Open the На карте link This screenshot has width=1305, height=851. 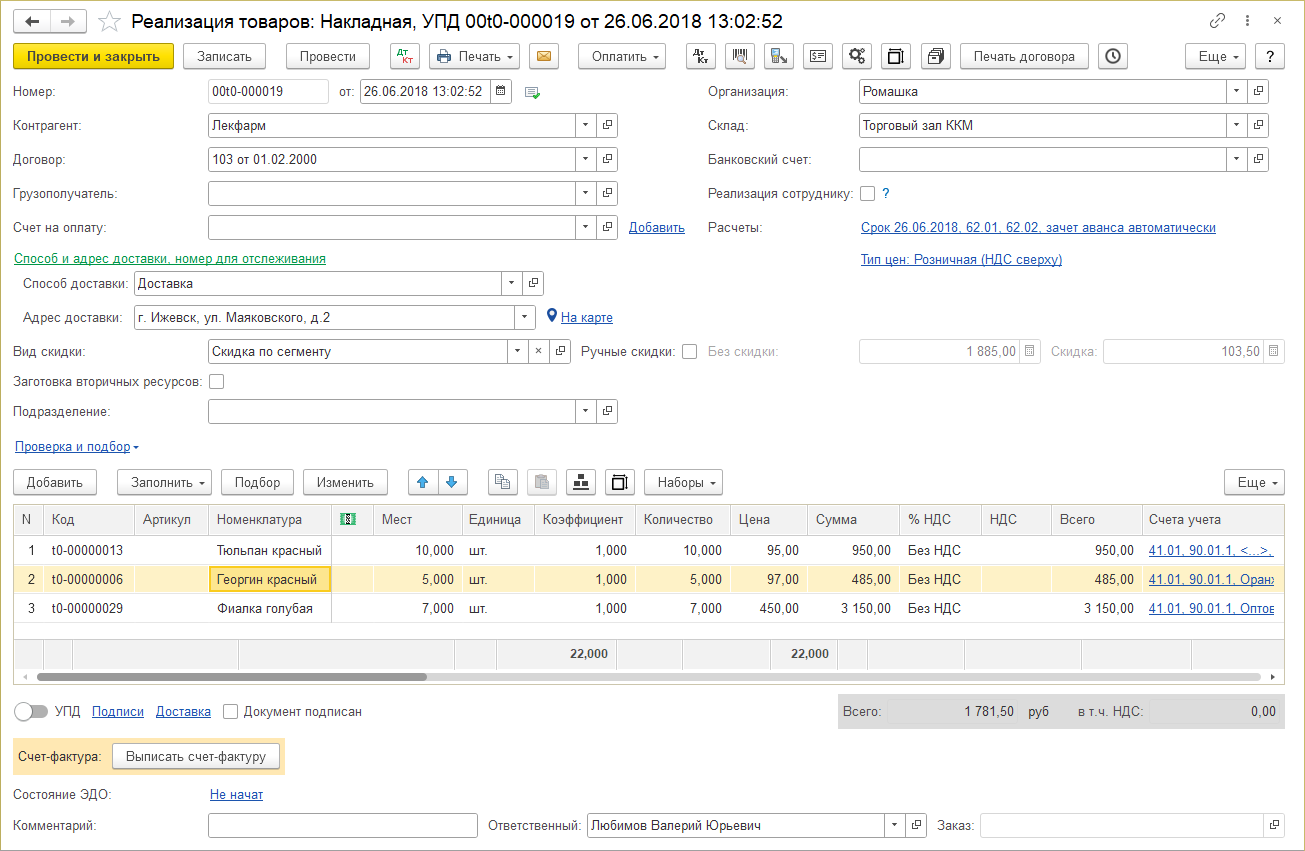586,318
